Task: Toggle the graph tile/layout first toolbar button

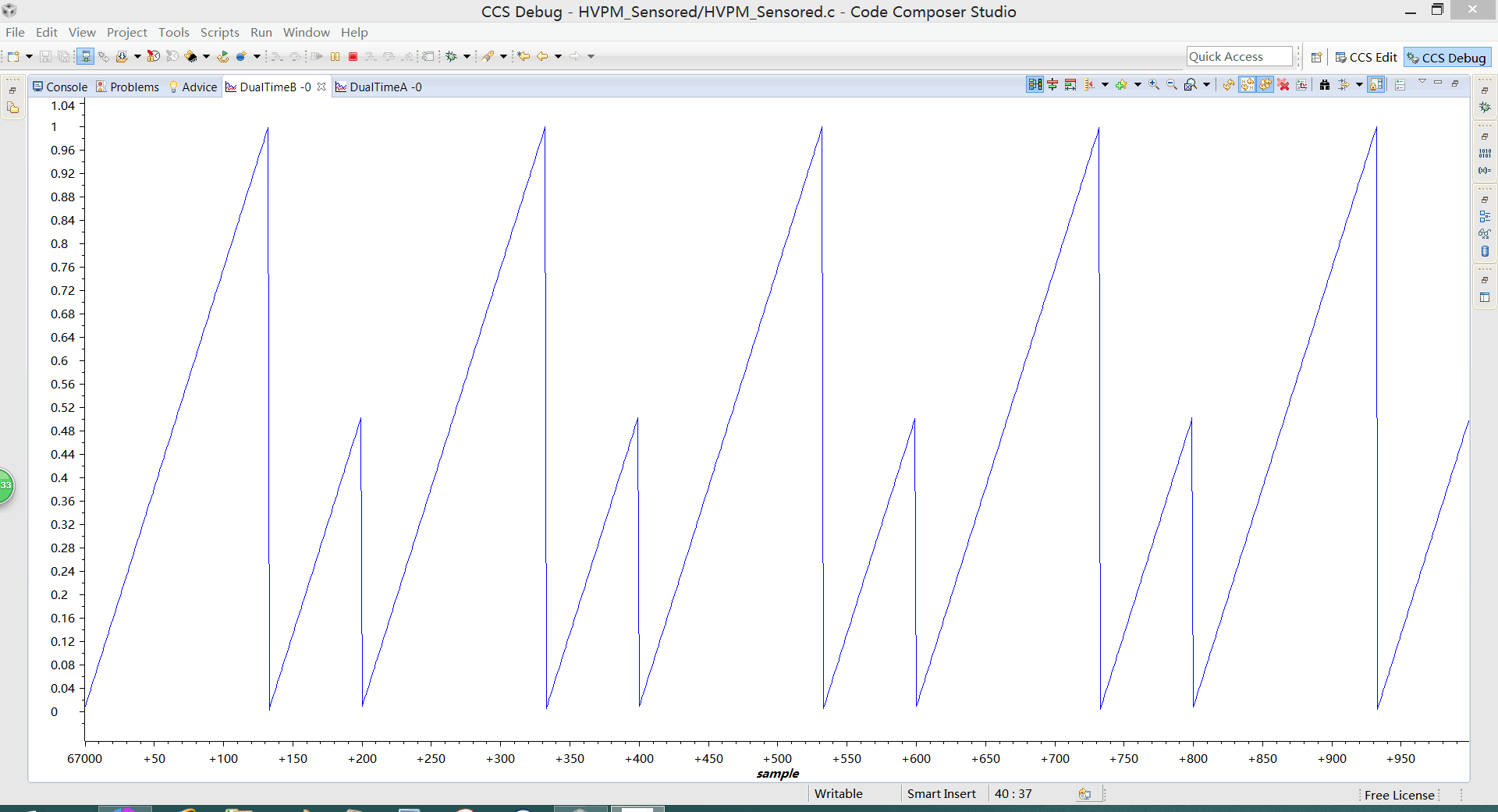Action: pyautogui.click(x=1035, y=85)
